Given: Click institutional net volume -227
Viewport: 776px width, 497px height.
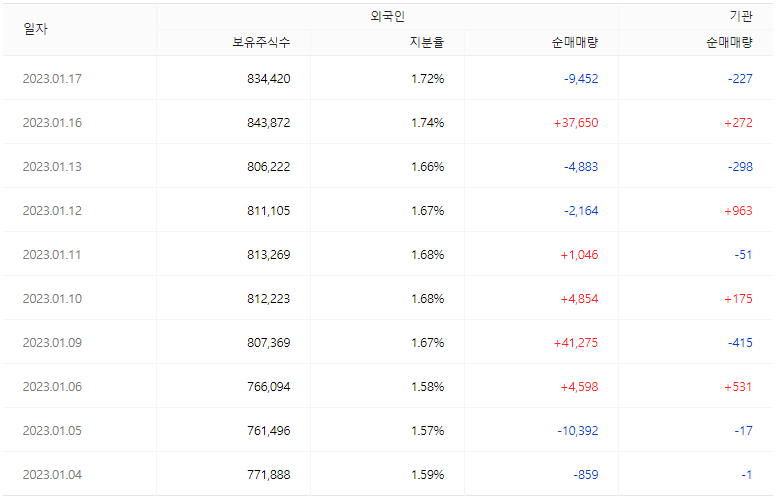Looking at the screenshot, I should [740, 79].
